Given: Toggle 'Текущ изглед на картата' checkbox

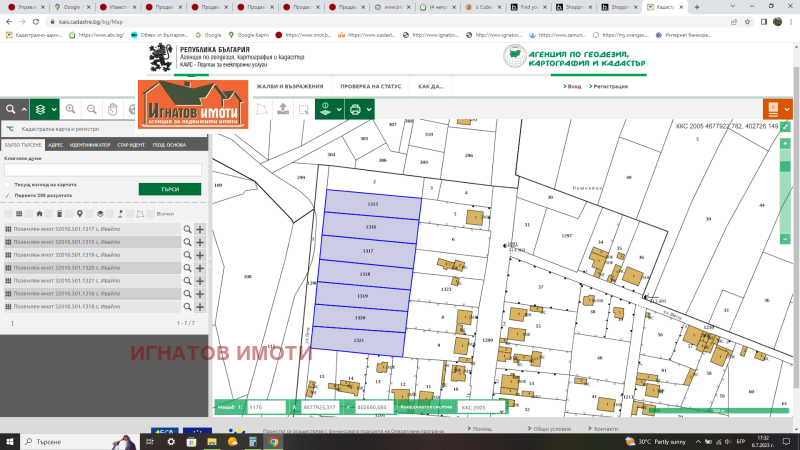Looking at the screenshot, I should (8, 185).
